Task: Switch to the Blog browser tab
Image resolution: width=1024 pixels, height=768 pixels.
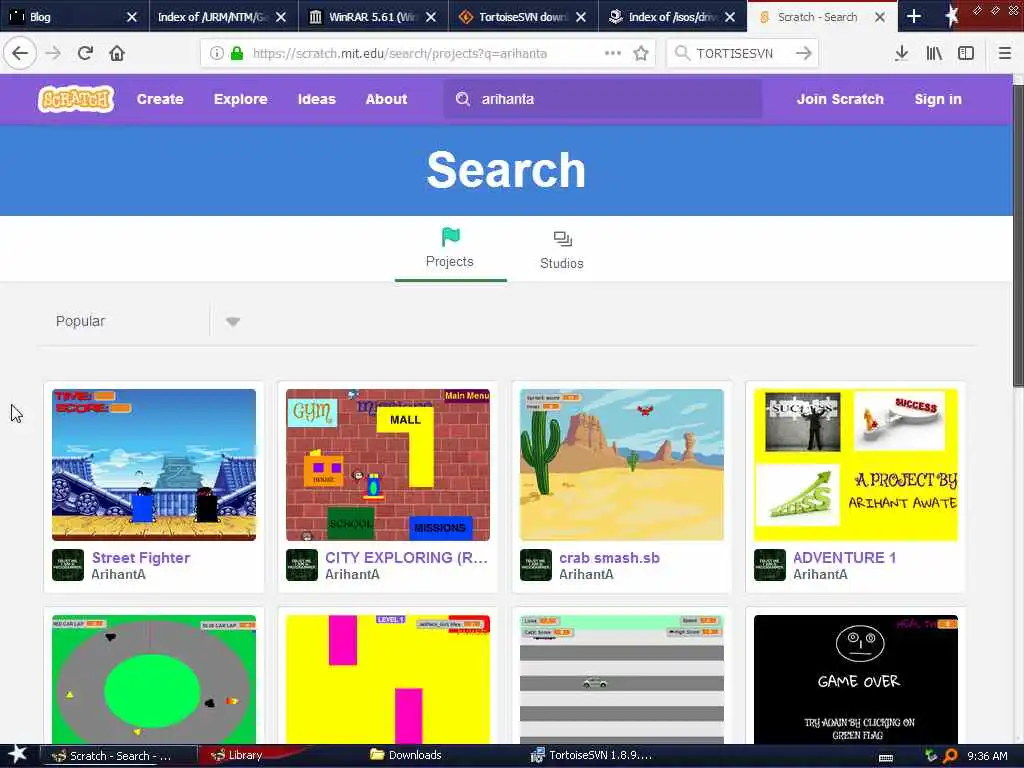Action: coord(74,16)
